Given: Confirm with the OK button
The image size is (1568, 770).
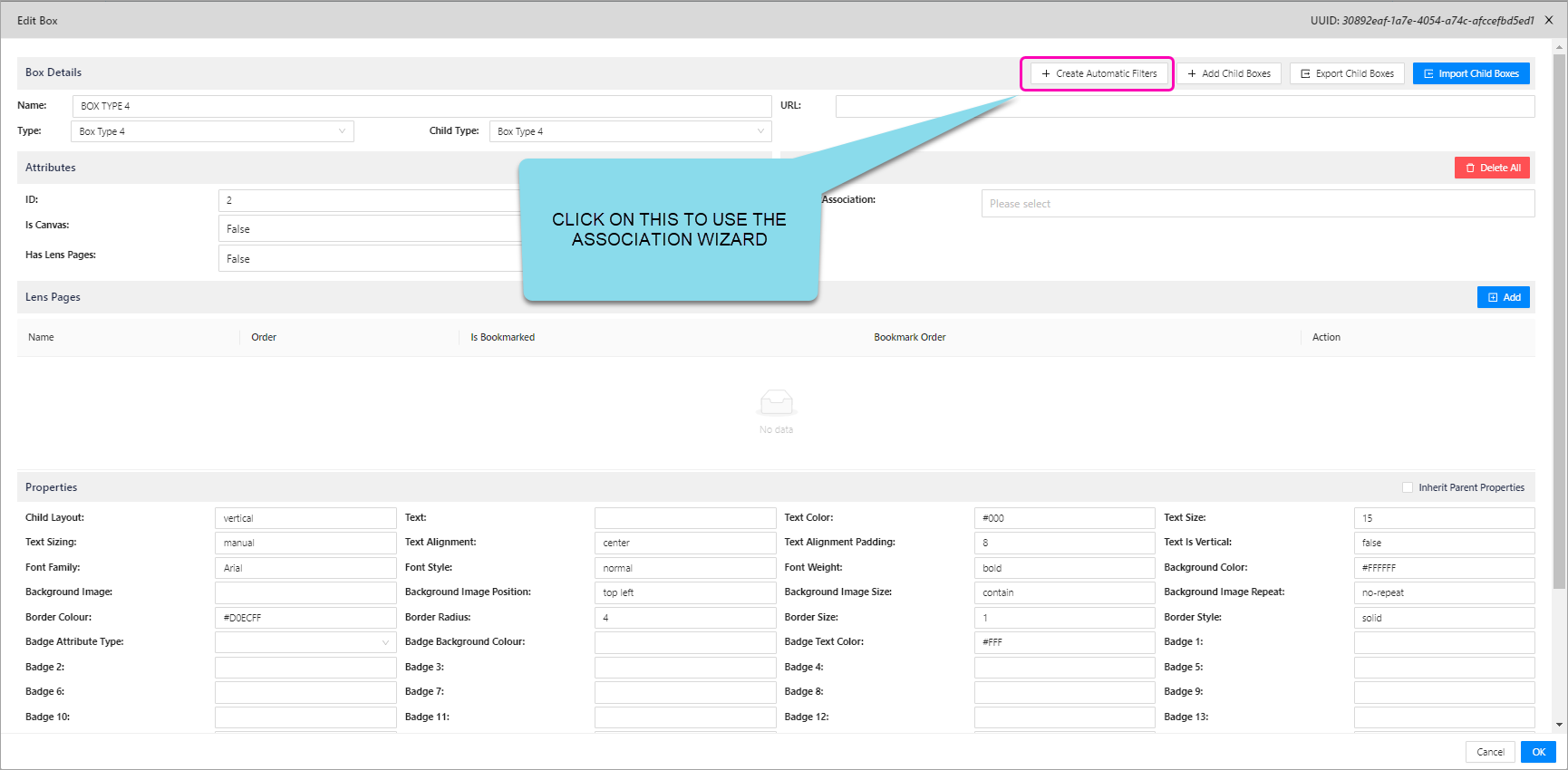Looking at the screenshot, I should click(x=1538, y=752).
